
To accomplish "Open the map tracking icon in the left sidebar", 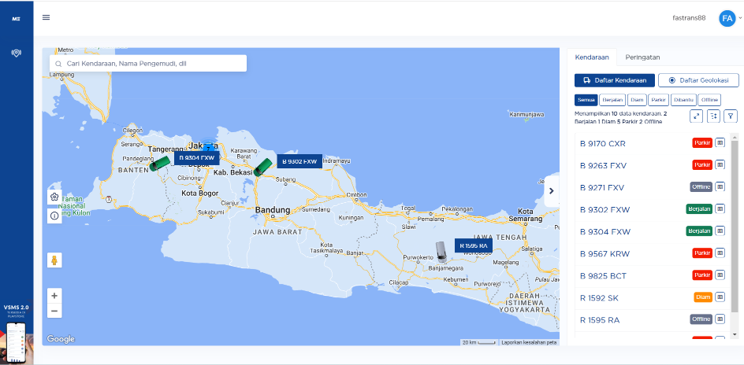I will pyautogui.click(x=16, y=53).
